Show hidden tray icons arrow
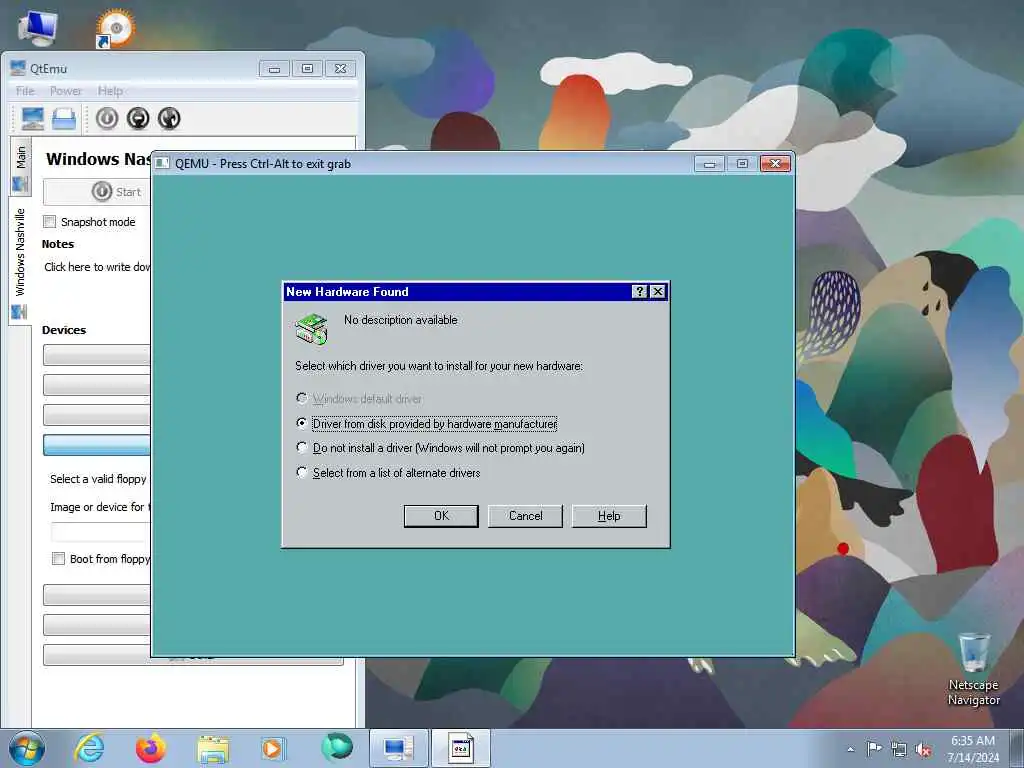Viewport: 1024px width, 768px height. (x=850, y=749)
